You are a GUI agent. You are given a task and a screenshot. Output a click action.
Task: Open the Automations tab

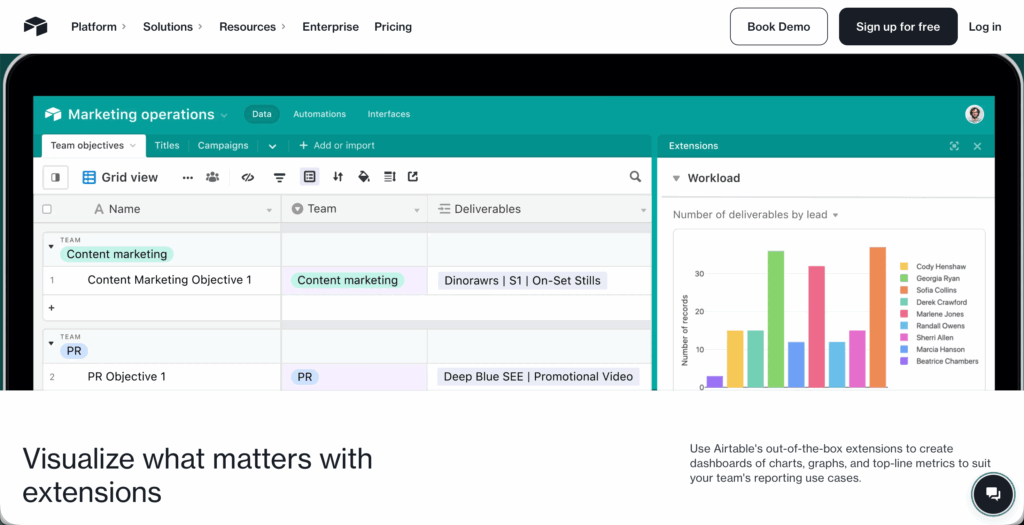pyautogui.click(x=319, y=114)
